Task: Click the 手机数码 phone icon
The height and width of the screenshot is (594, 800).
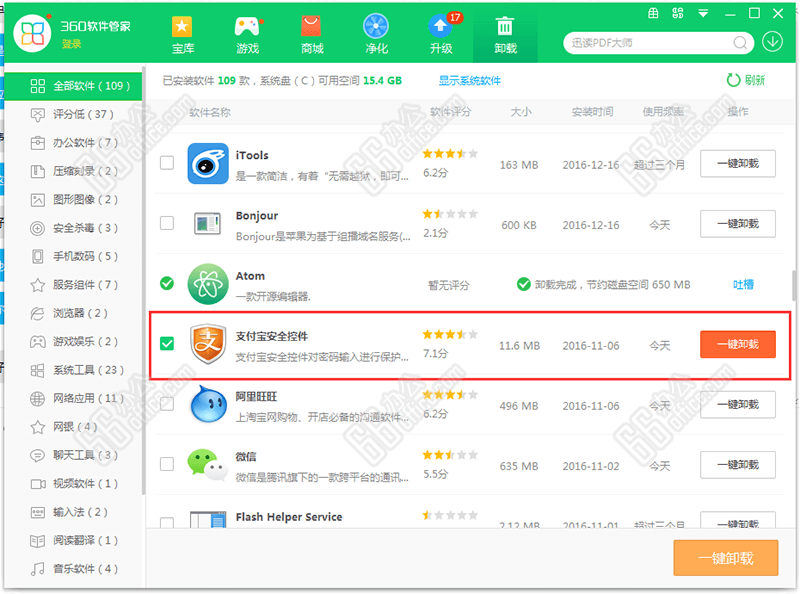Action: pos(37,256)
